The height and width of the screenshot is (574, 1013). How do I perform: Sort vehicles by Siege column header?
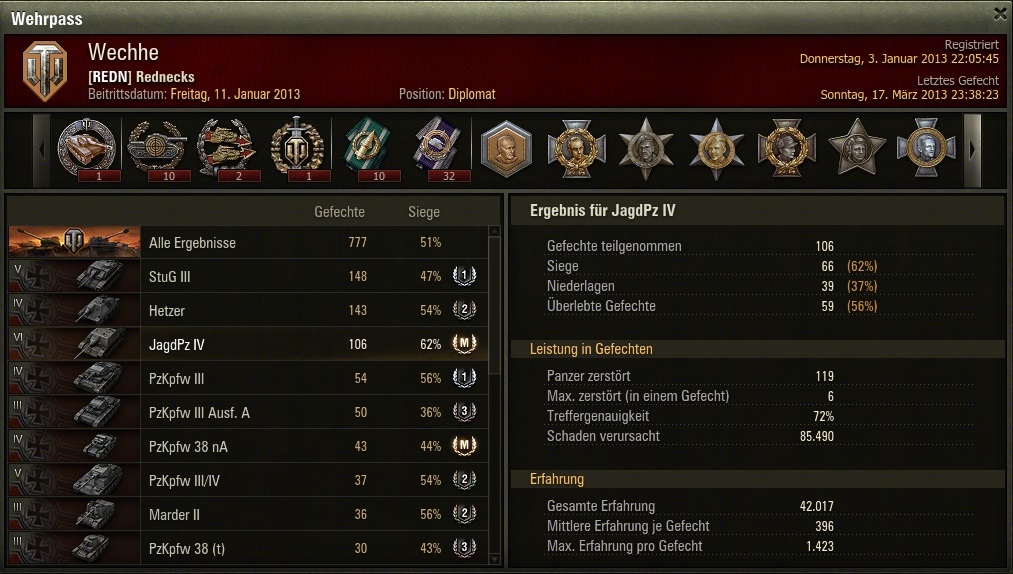coord(424,212)
